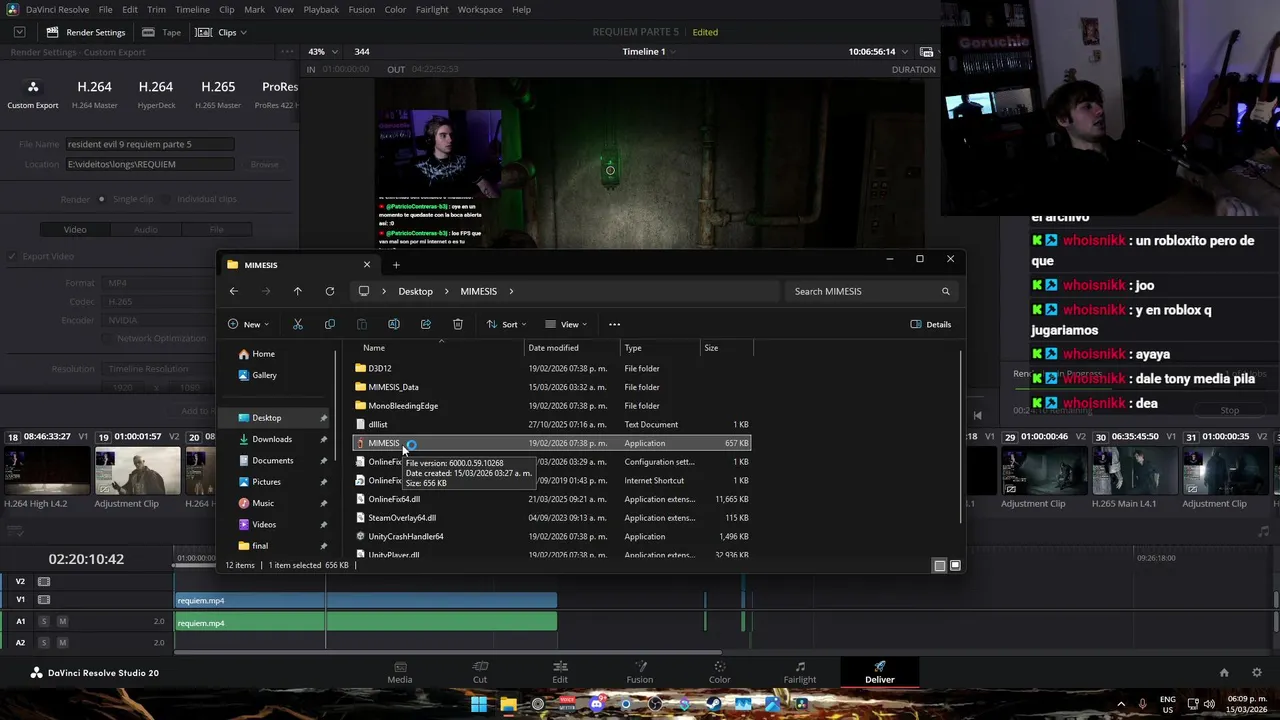Open the Fairlight menu in menu bar
The width and height of the screenshot is (1280, 720).
[432, 10]
